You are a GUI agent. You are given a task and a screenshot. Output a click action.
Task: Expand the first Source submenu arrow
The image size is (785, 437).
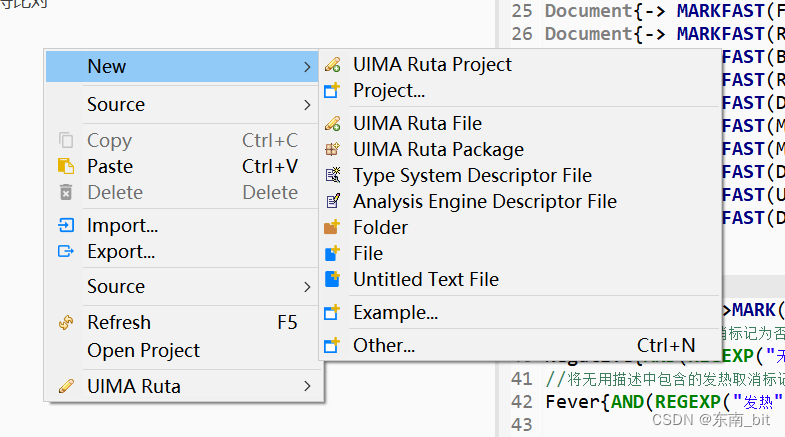tap(307, 105)
